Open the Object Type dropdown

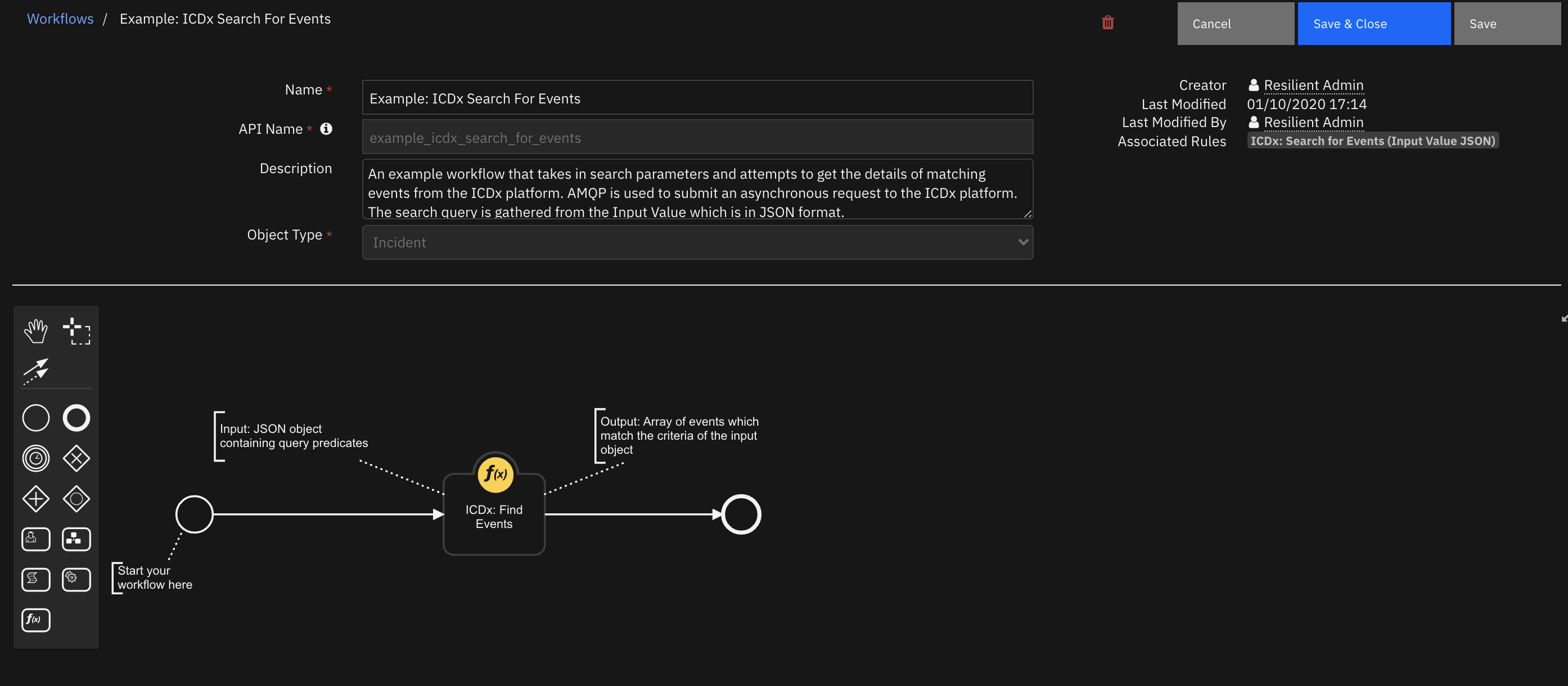[x=697, y=242]
